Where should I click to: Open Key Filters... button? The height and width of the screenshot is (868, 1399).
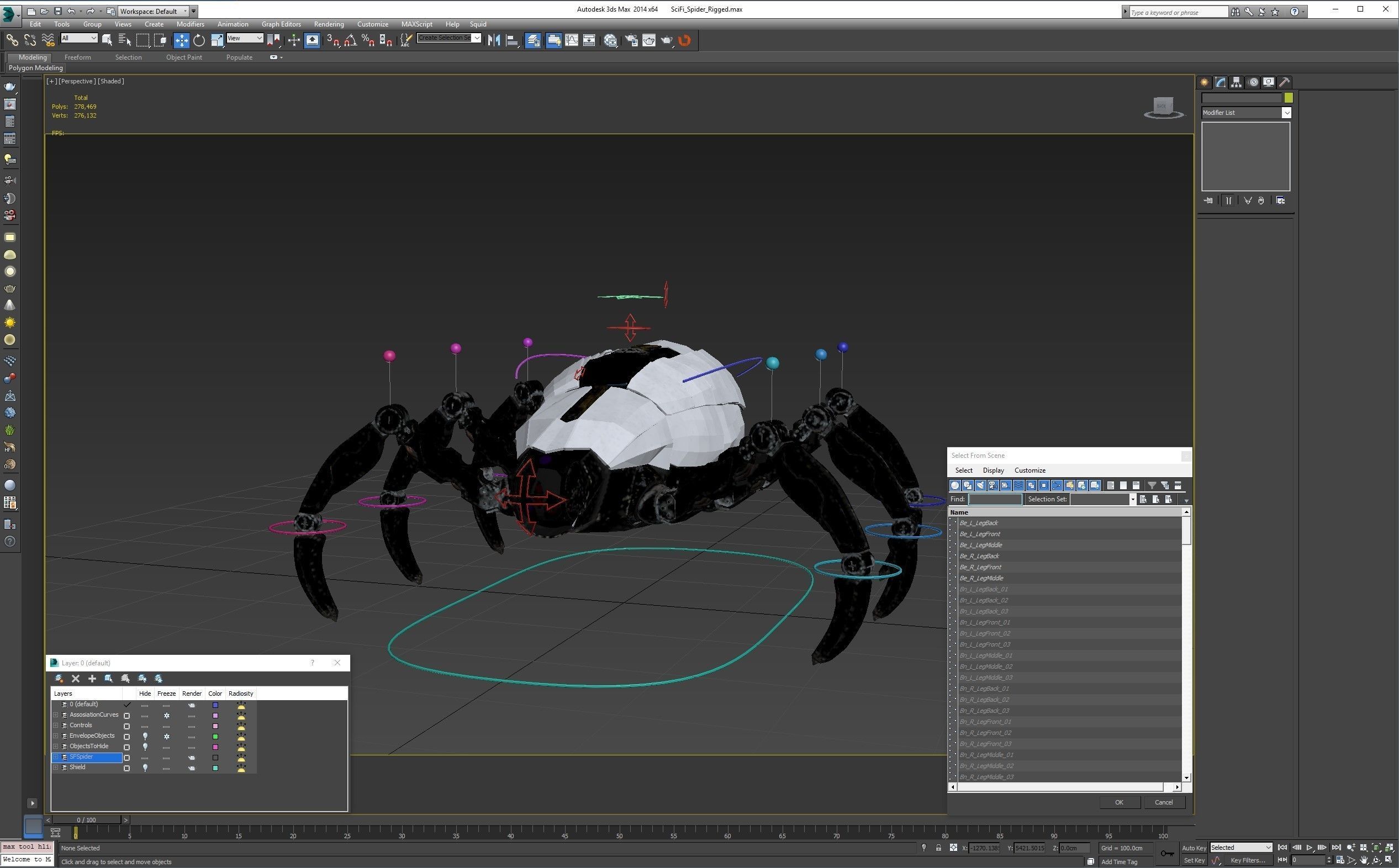pyautogui.click(x=1248, y=860)
